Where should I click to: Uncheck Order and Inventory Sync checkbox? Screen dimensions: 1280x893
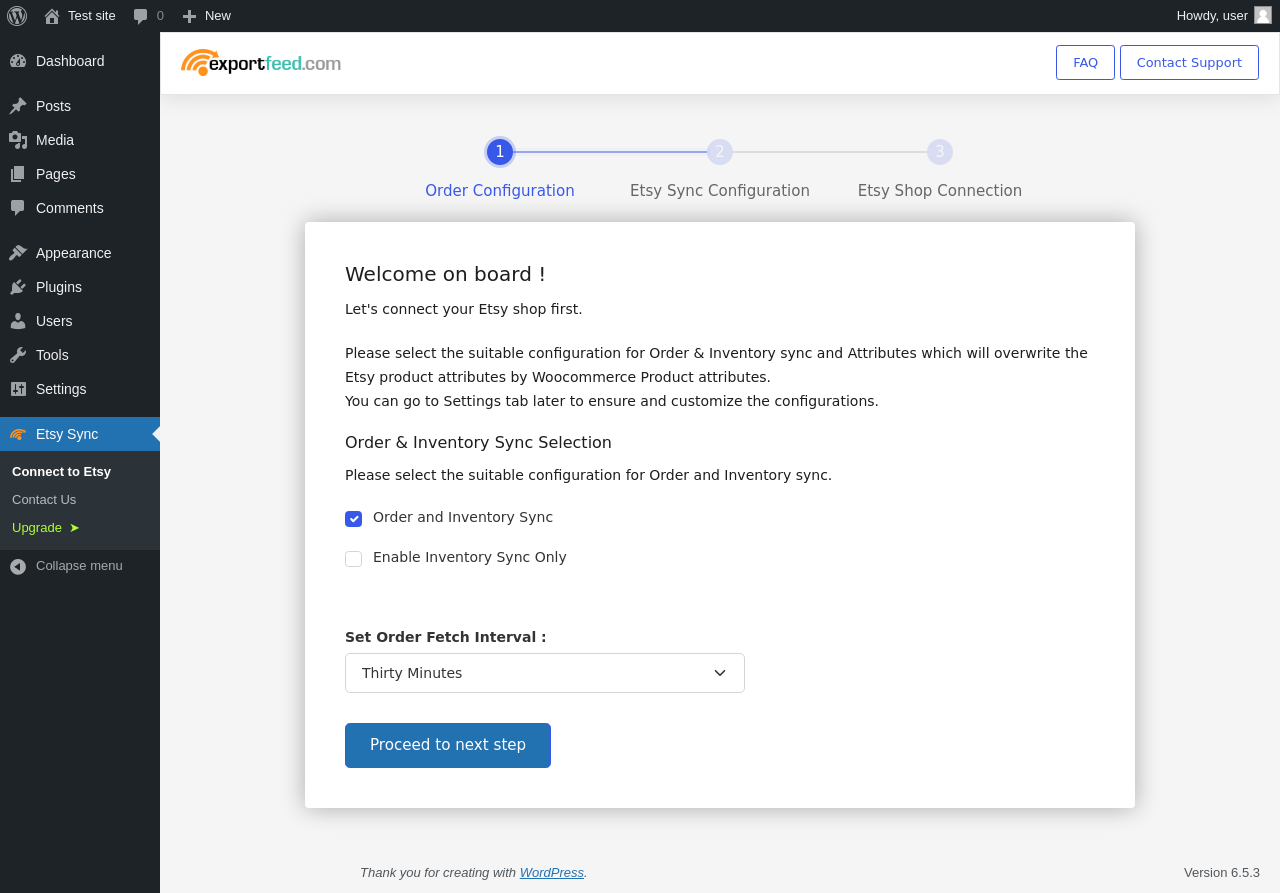353,518
